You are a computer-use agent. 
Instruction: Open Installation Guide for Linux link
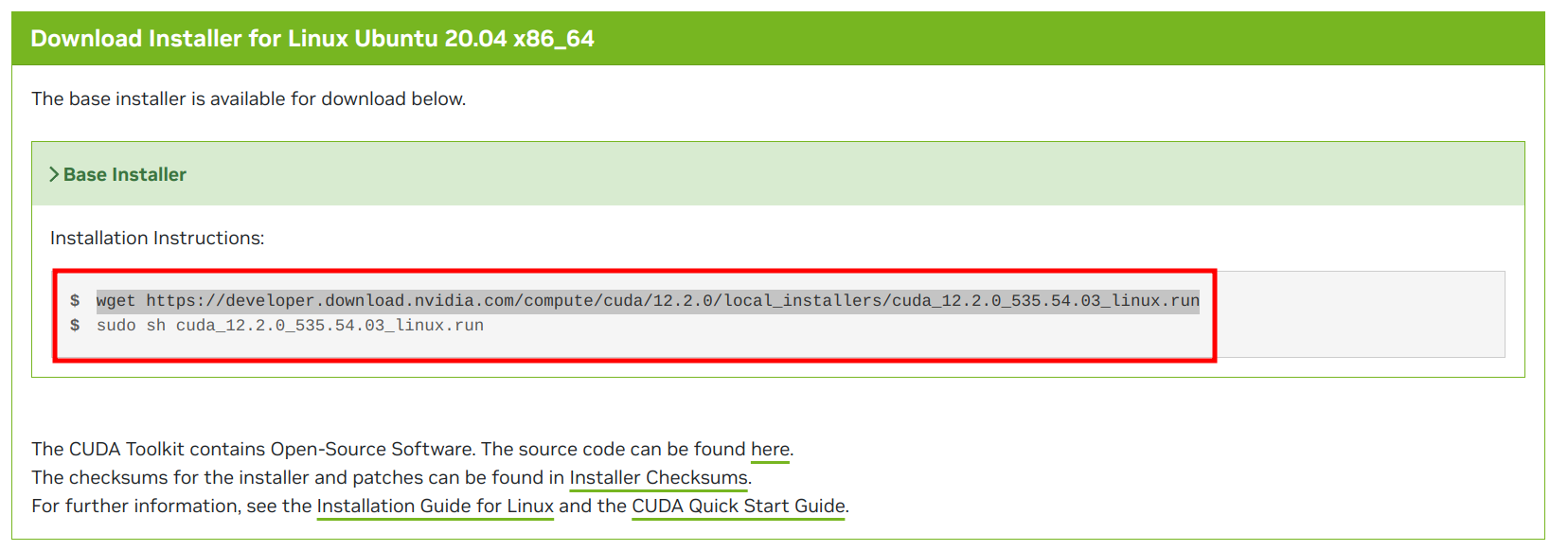coord(435,506)
